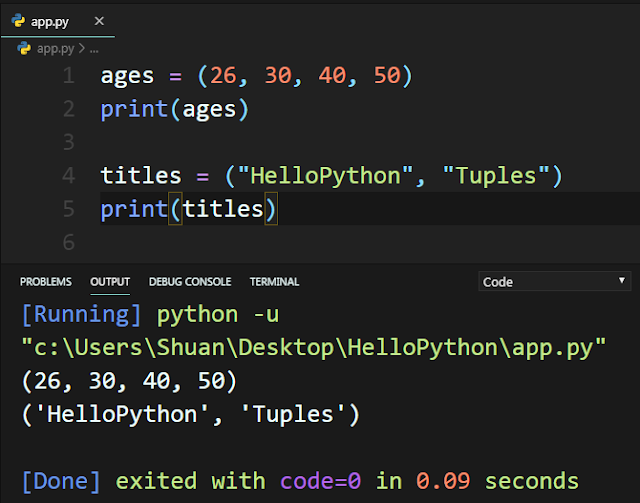The image size is (640, 503).
Task: Click line number 6 in gutter
Action: pyautogui.click(x=69, y=242)
